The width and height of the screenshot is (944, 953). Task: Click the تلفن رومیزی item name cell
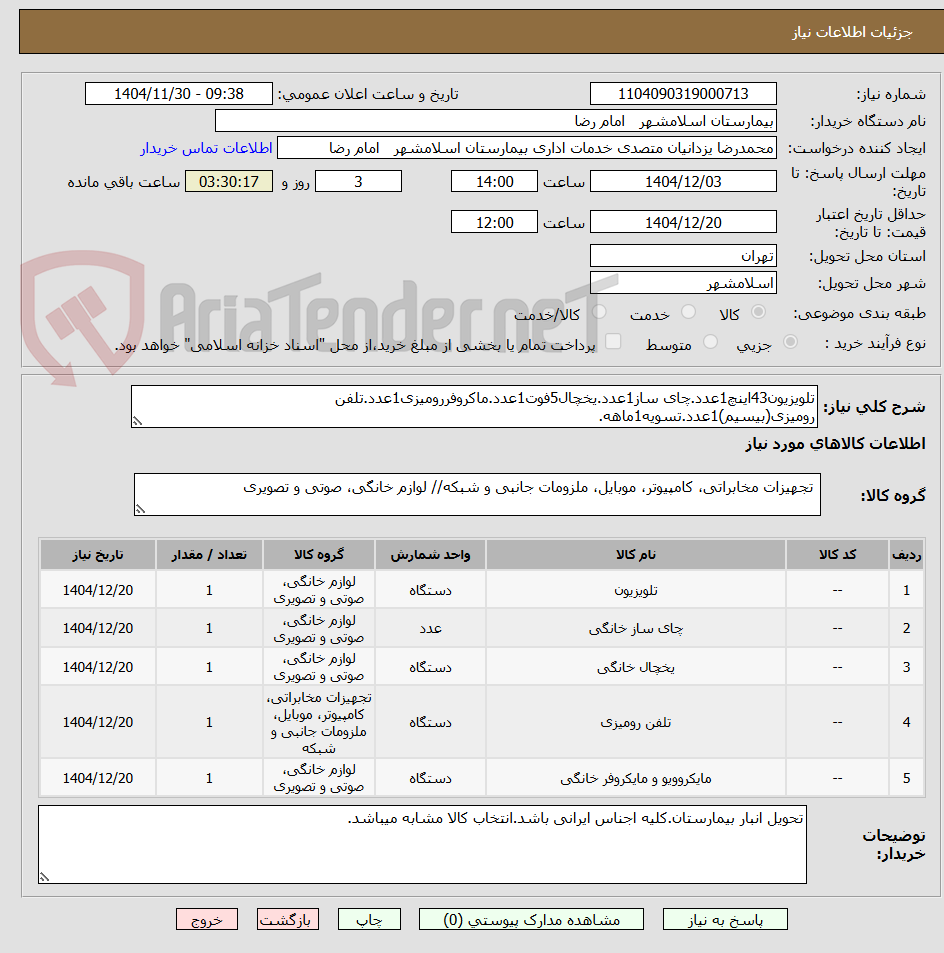point(636,722)
